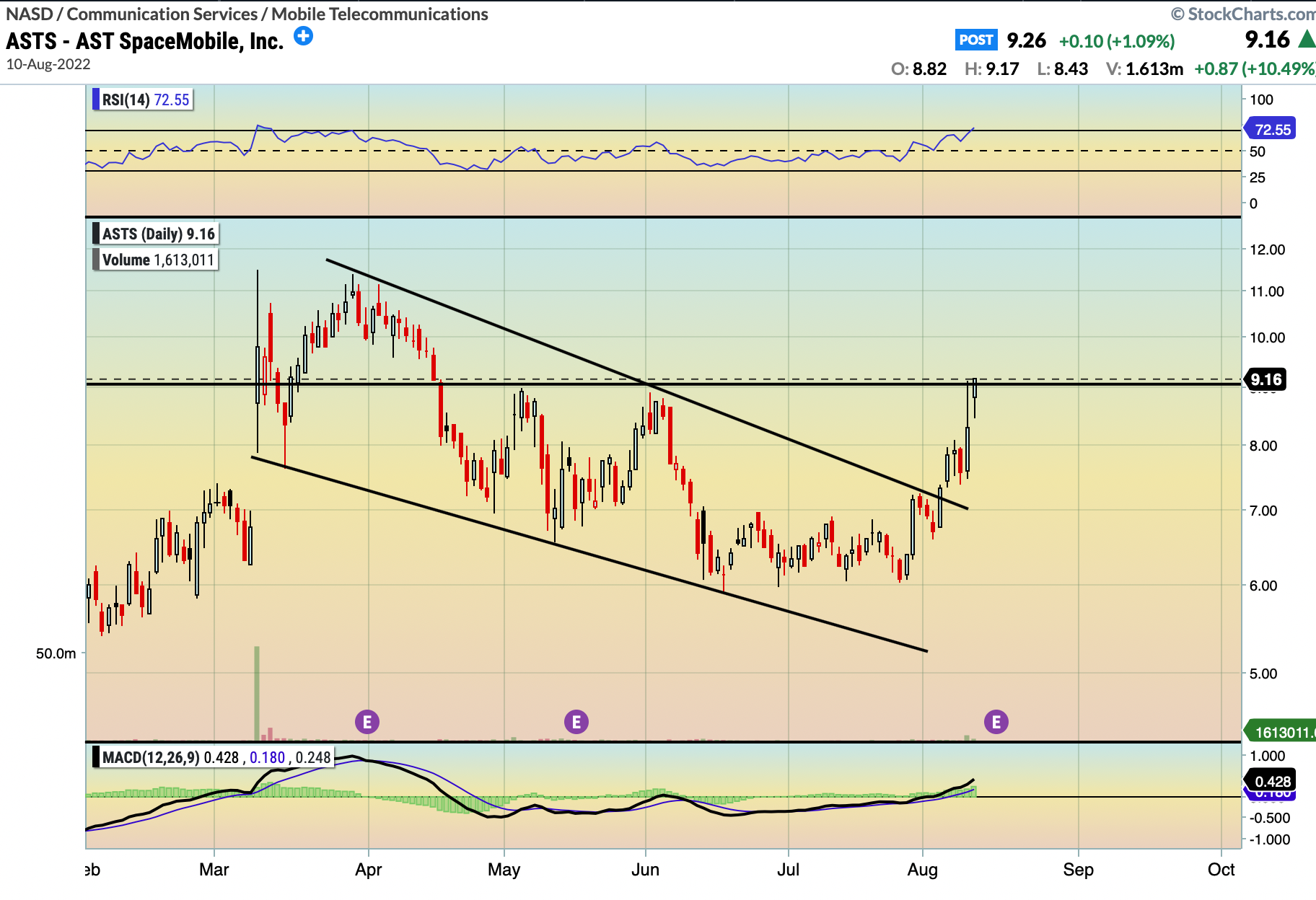
Task: Click the +0.10 (+1.09%) post-market change
Action: 1117,41
